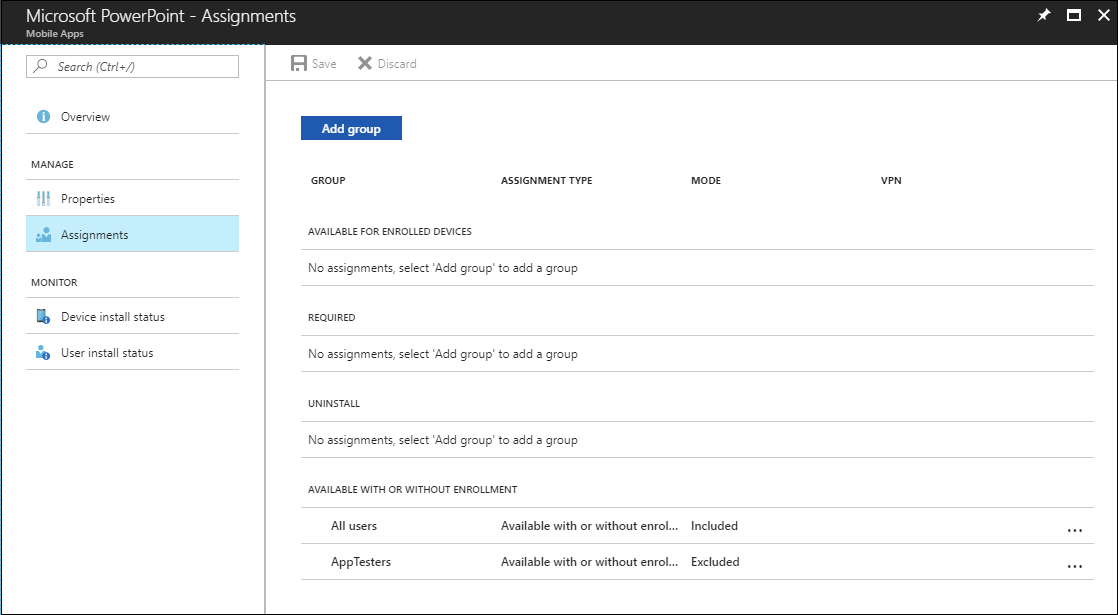
Task: Select the All users group row
Action: [697, 526]
